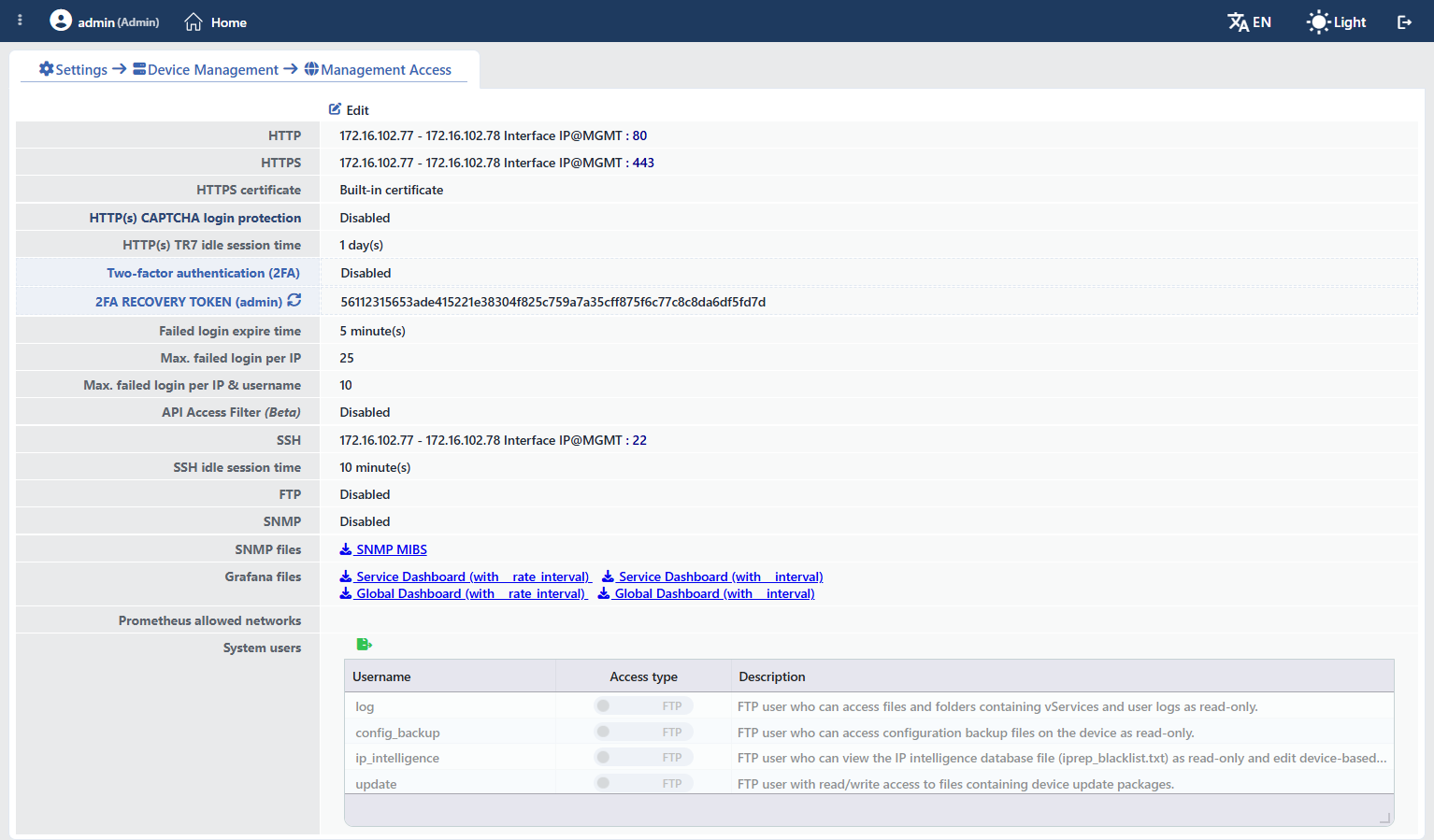Click the '1 day(s)' idle session value

click(362, 245)
